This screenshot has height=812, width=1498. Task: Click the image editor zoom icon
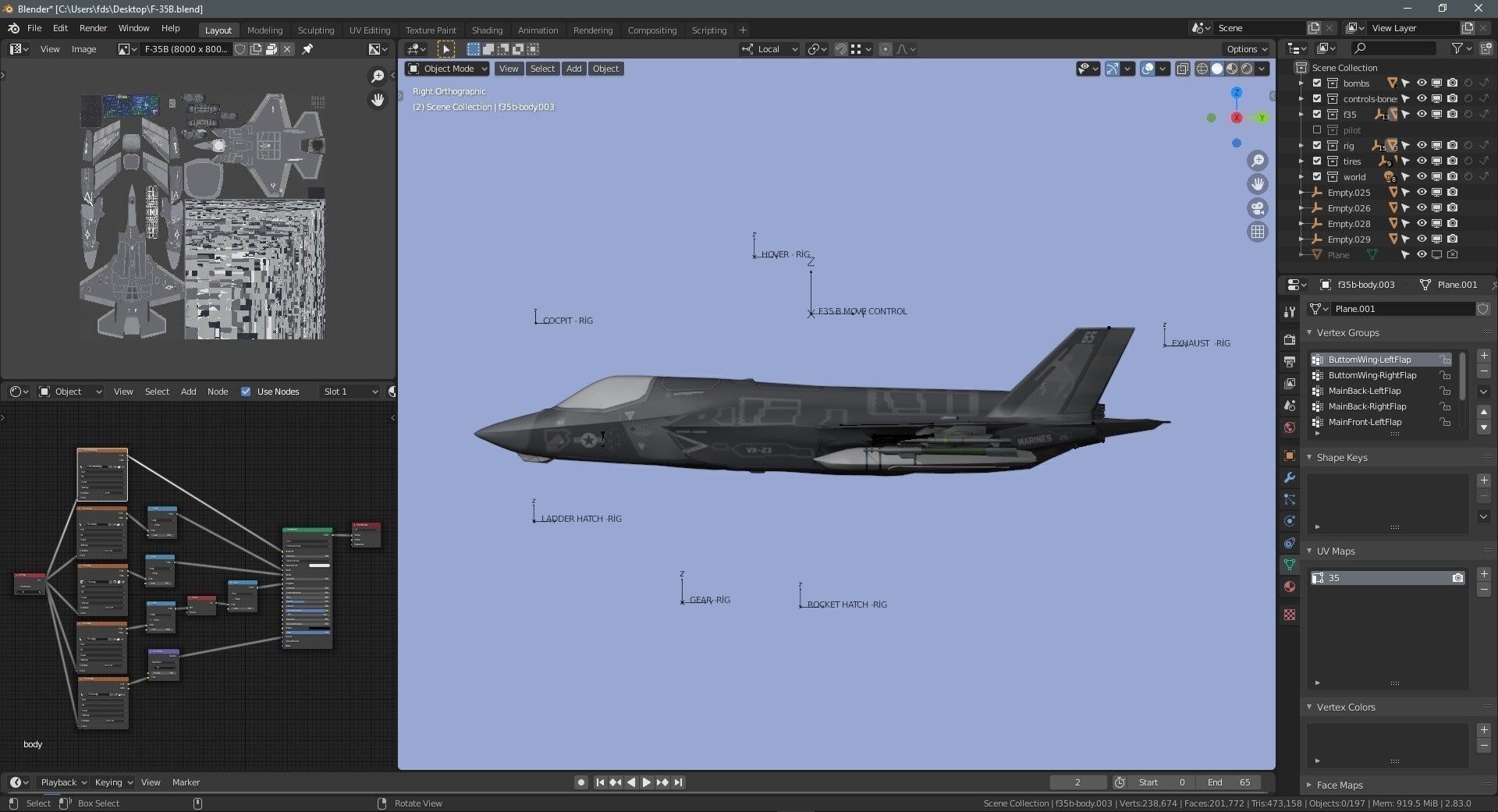click(378, 76)
